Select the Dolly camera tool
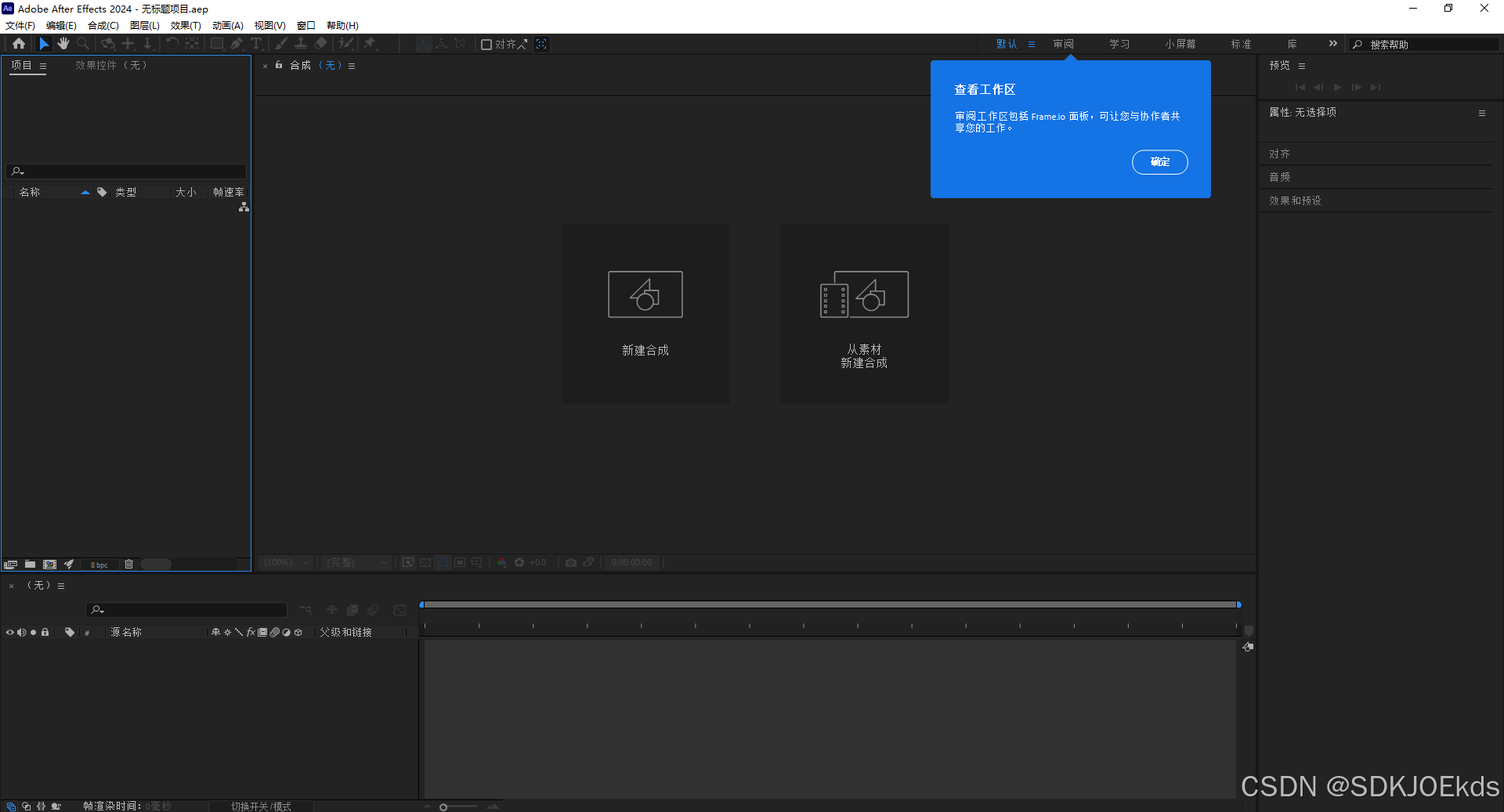The width and height of the screenshot is (1504, 812). pyautogui.click(x=147, y=44)
